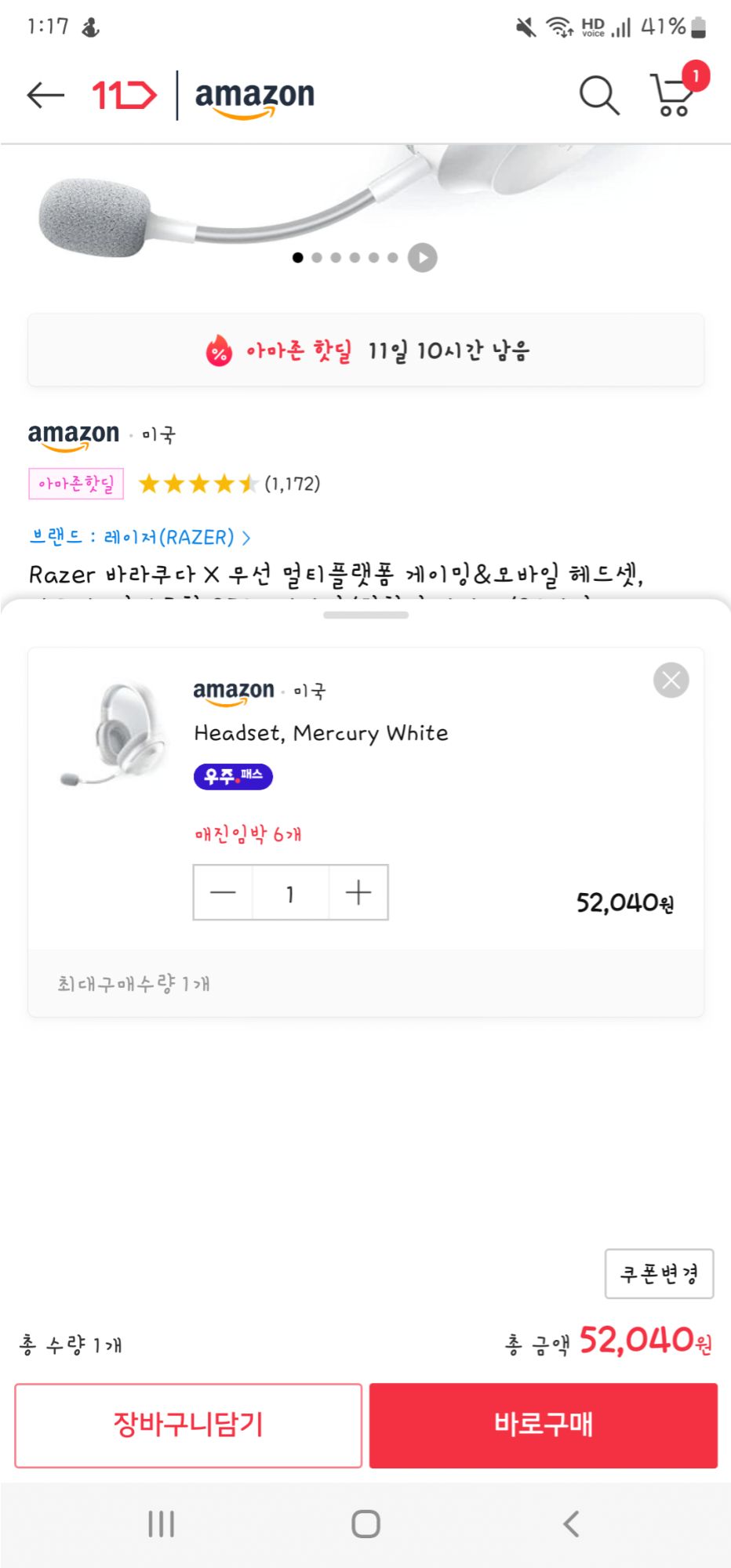Tap the headset option thumbnail image

click(115, 733)
